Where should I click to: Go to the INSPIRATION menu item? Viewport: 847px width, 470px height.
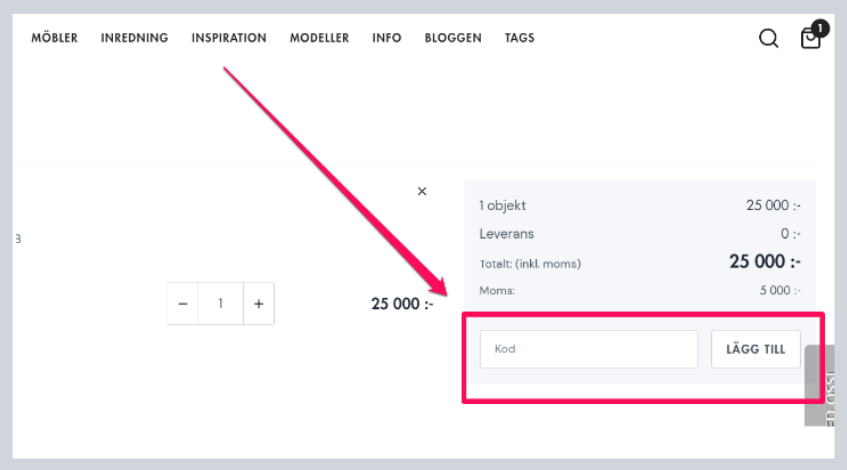click(x=229, y=38)
